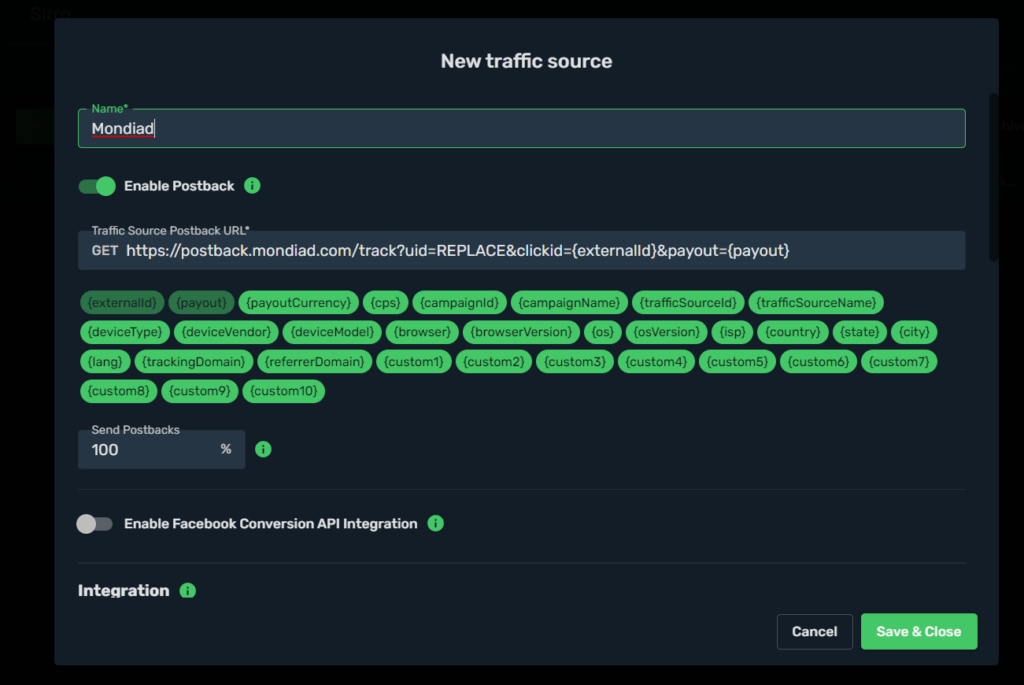Cancel the new traffic source form
Image resolution: width=1024 pixels, height=685 pixels.
coord(814,631)
